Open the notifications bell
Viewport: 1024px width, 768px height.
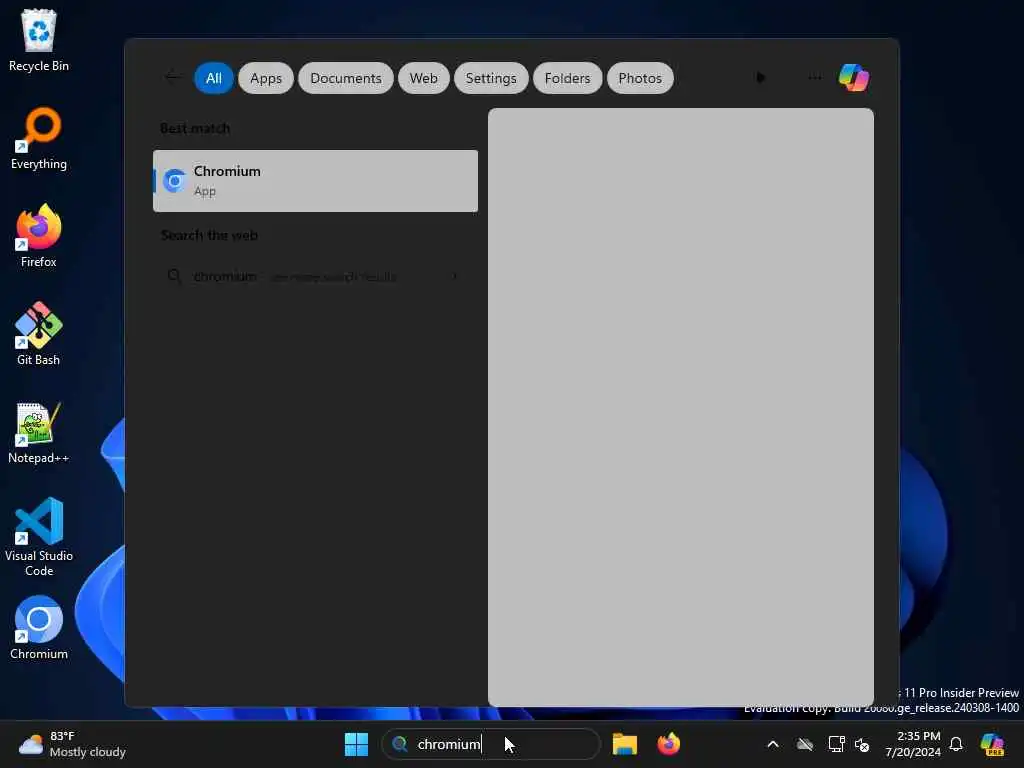(x=956, y=744)
